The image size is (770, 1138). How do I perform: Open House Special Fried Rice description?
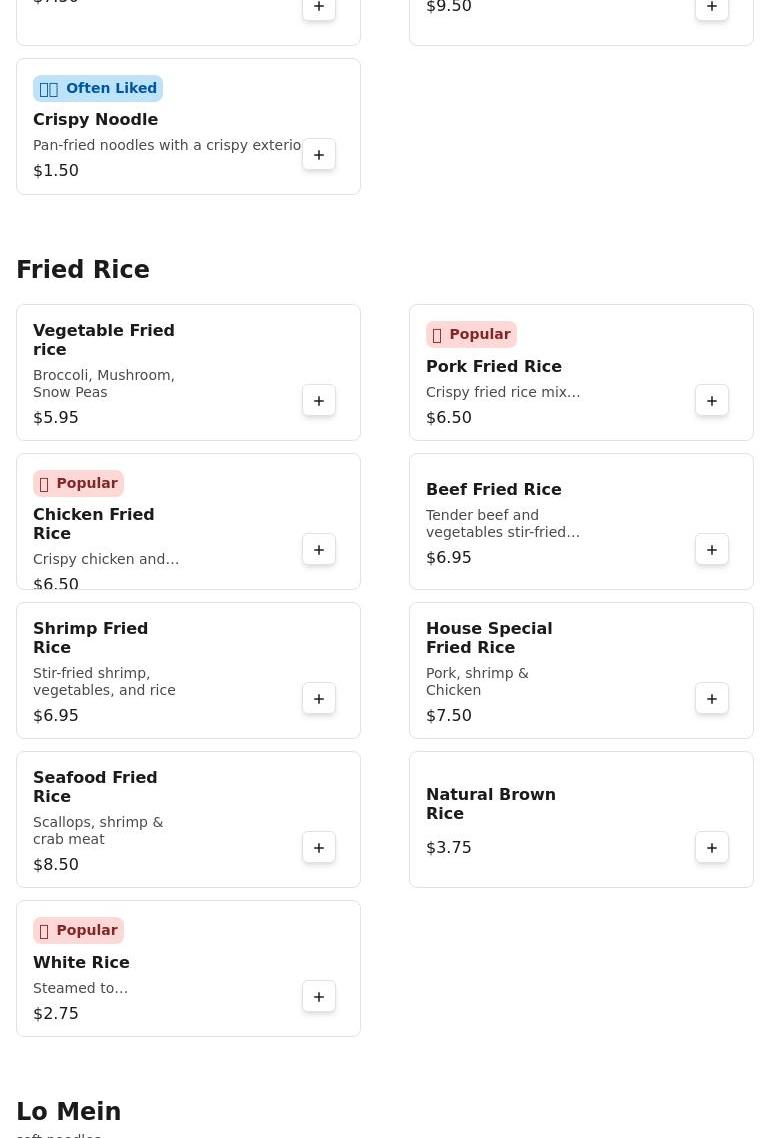coord(477,682)
